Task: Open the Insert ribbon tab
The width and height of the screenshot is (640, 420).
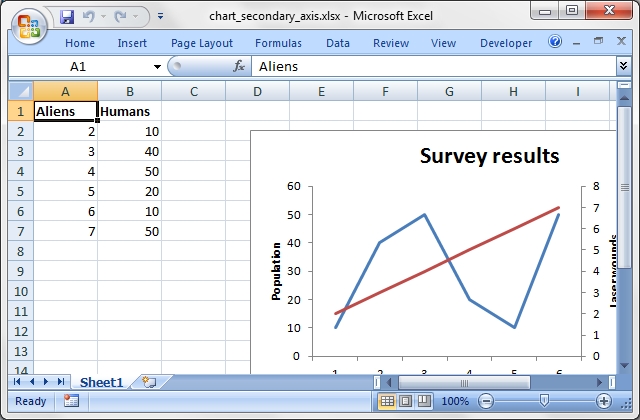Action: [x=132, y=43]
